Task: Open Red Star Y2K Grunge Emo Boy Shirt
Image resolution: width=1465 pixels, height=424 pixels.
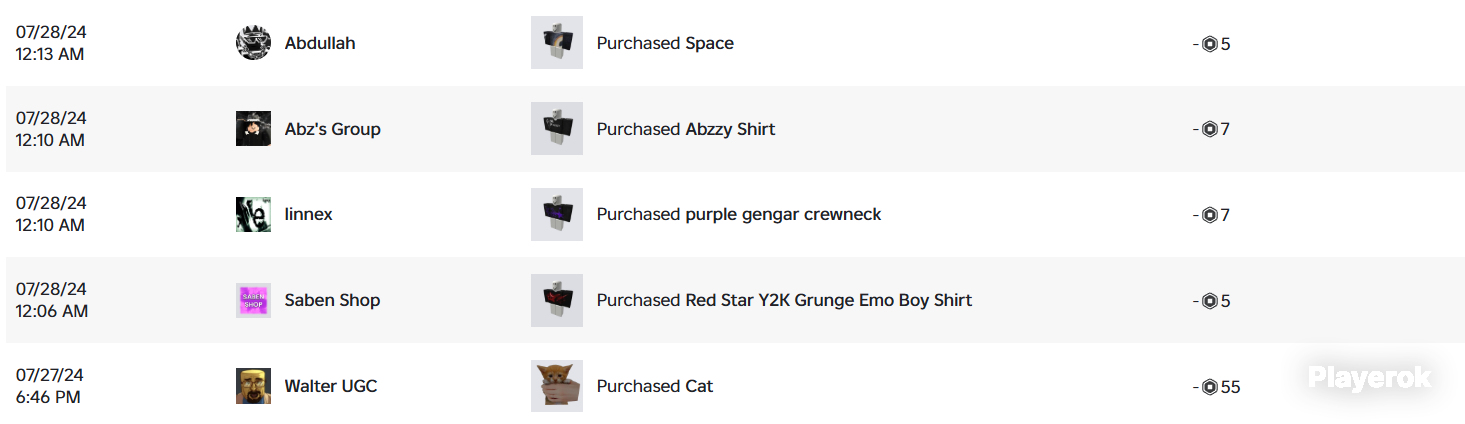Action: 828,300
